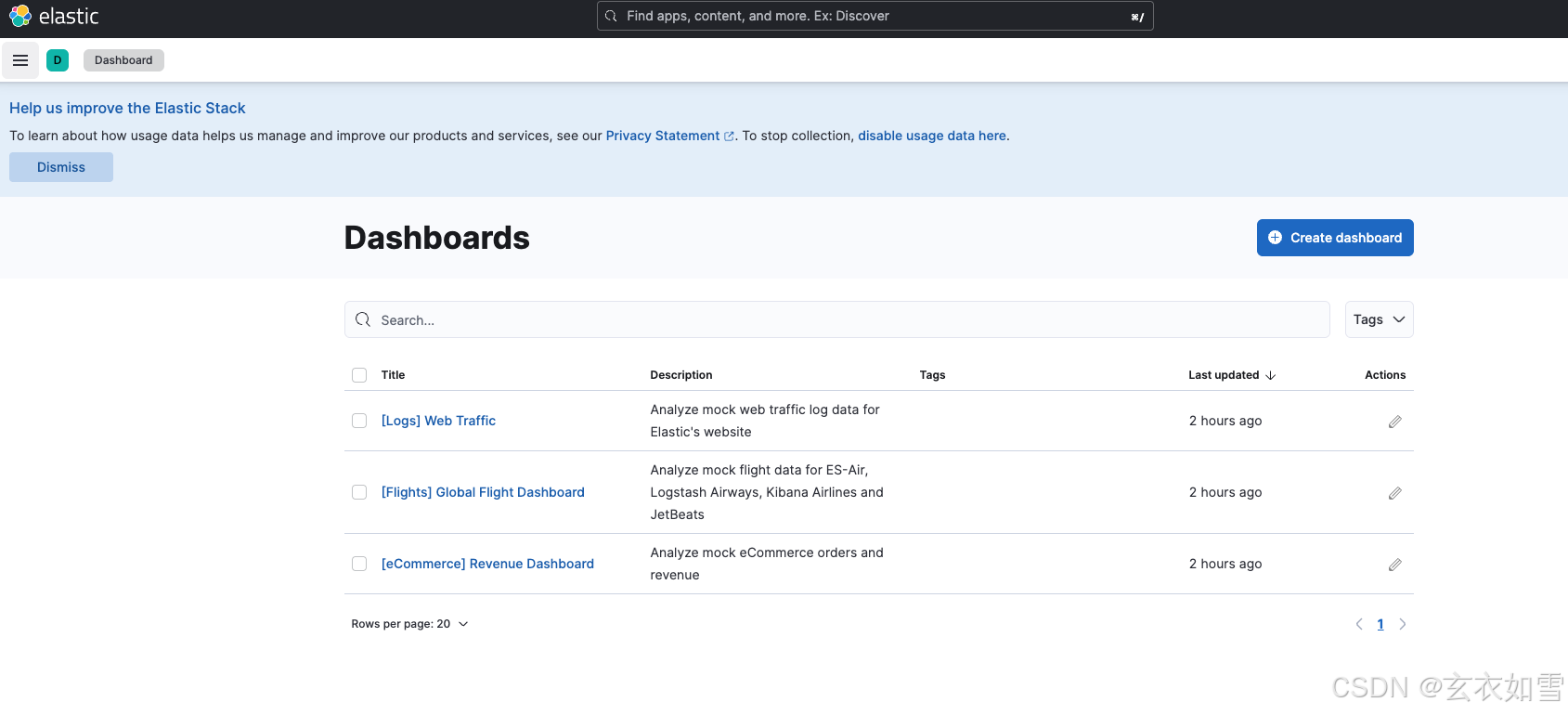1568x715 pixels.
Task: Click 'Help us improve the Elastic Stack' heading
Action: tap(127, 108)
